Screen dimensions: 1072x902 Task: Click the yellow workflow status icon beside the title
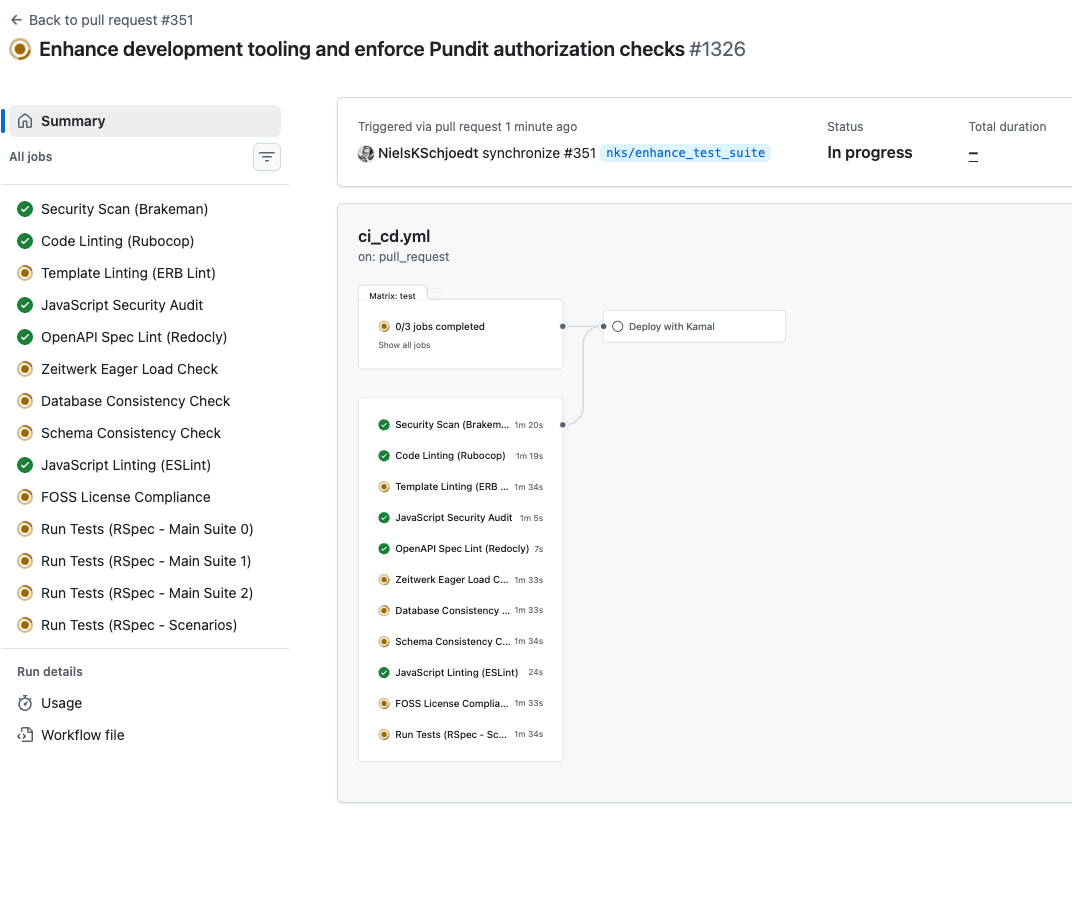[x=19, y=48]
